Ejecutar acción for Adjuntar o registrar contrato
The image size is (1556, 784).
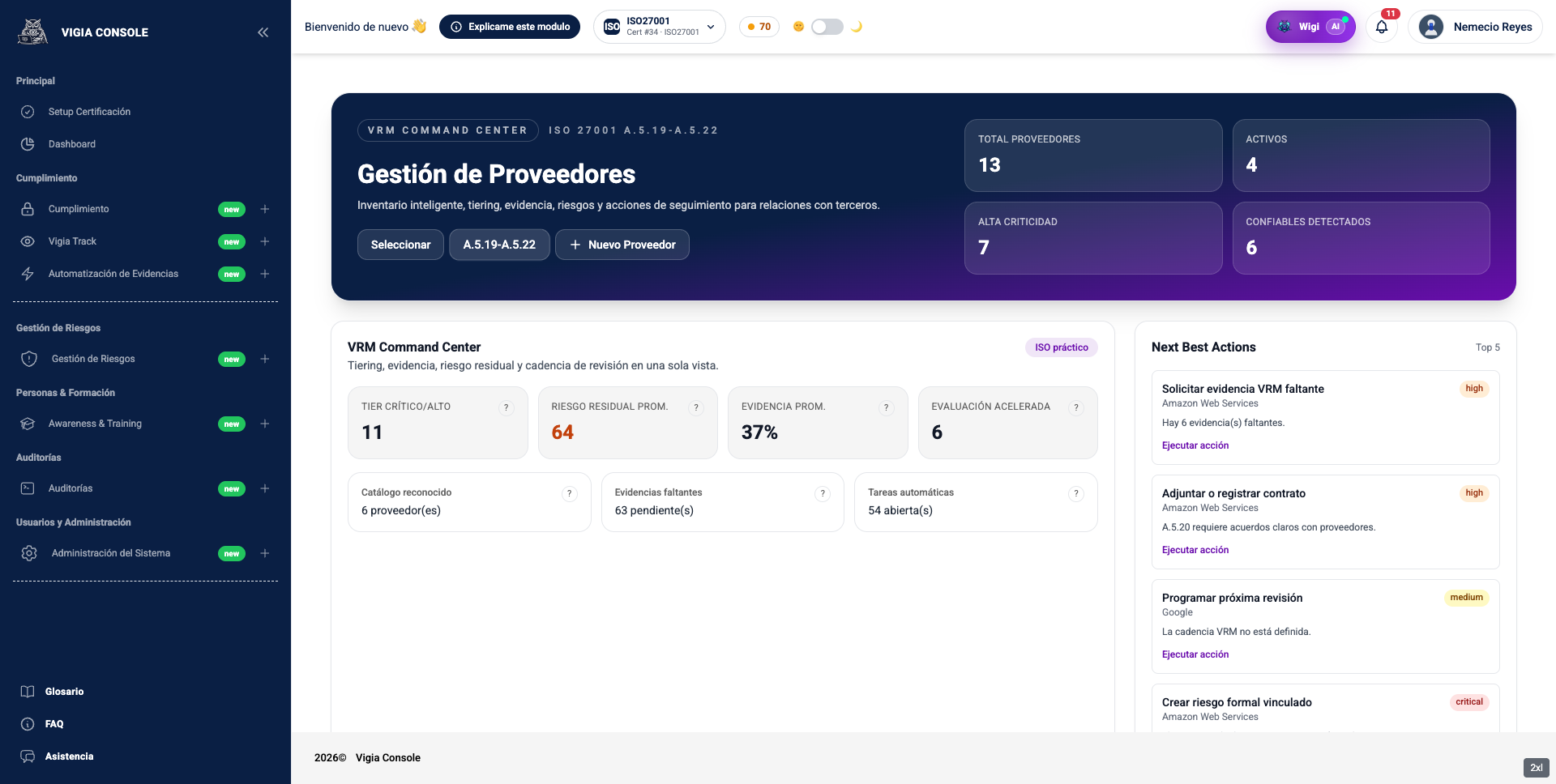pos(1195,550)
